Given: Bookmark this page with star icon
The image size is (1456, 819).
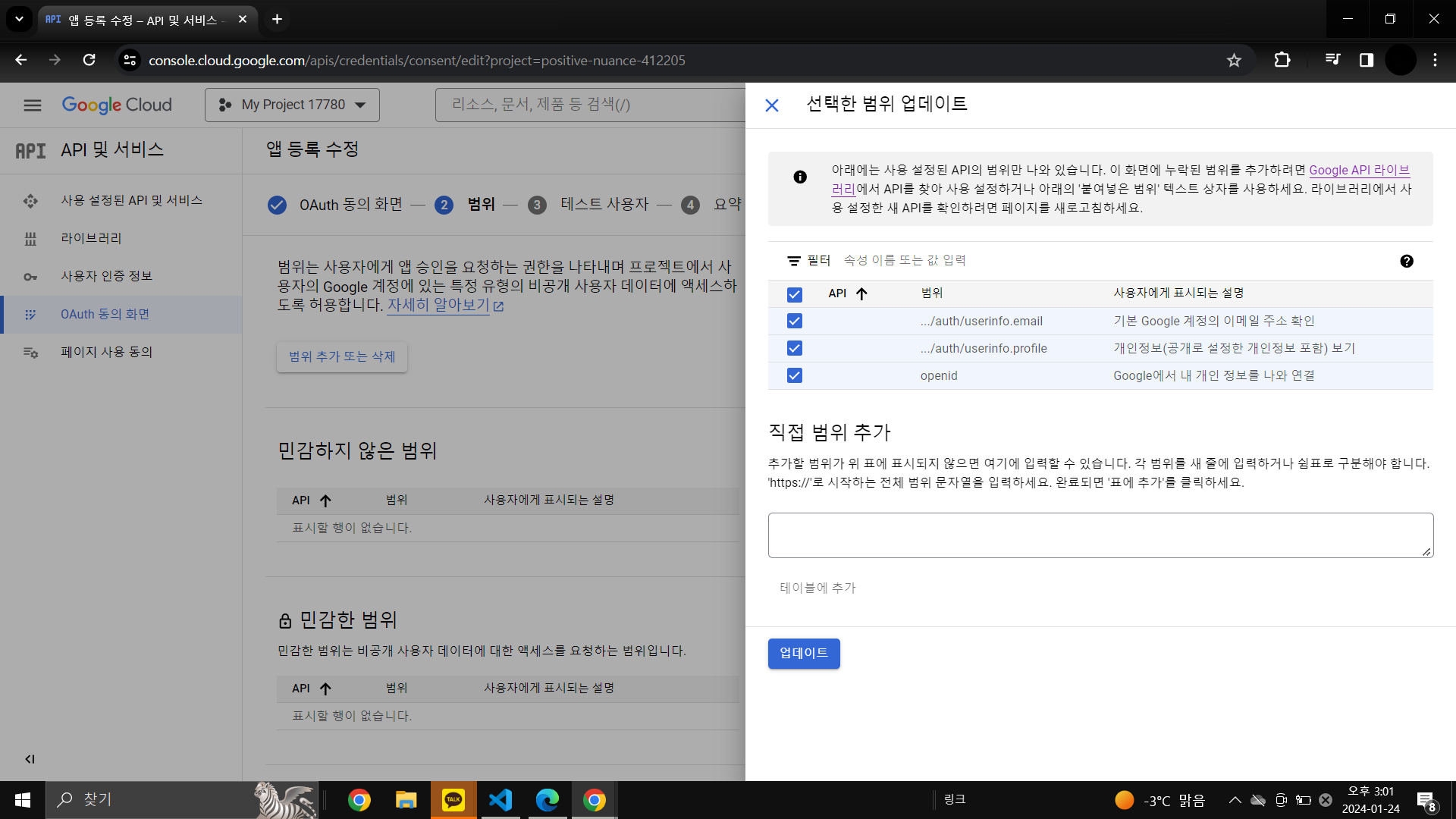Looking at the screenshot, I should click(x=1234, y=61).
